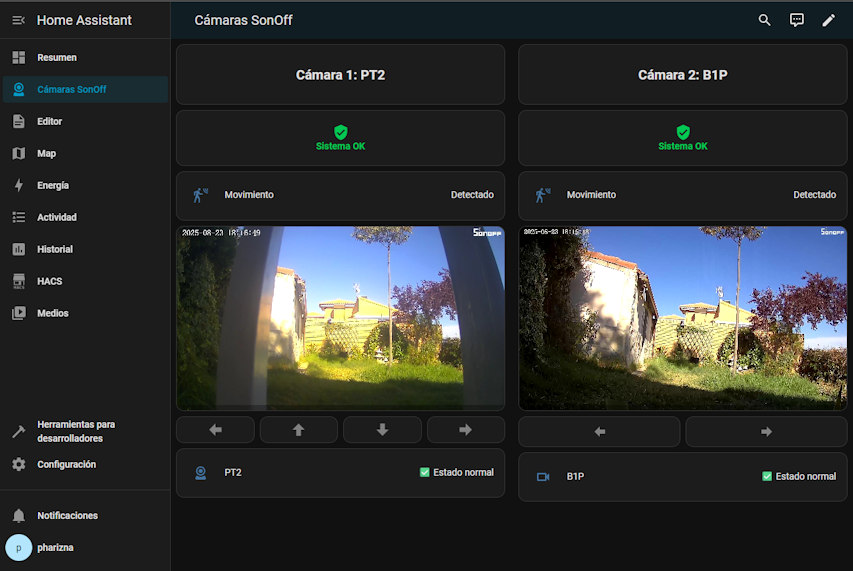Click the lightning bolt Energía icon
853x571 pixels.
point(18,185)
